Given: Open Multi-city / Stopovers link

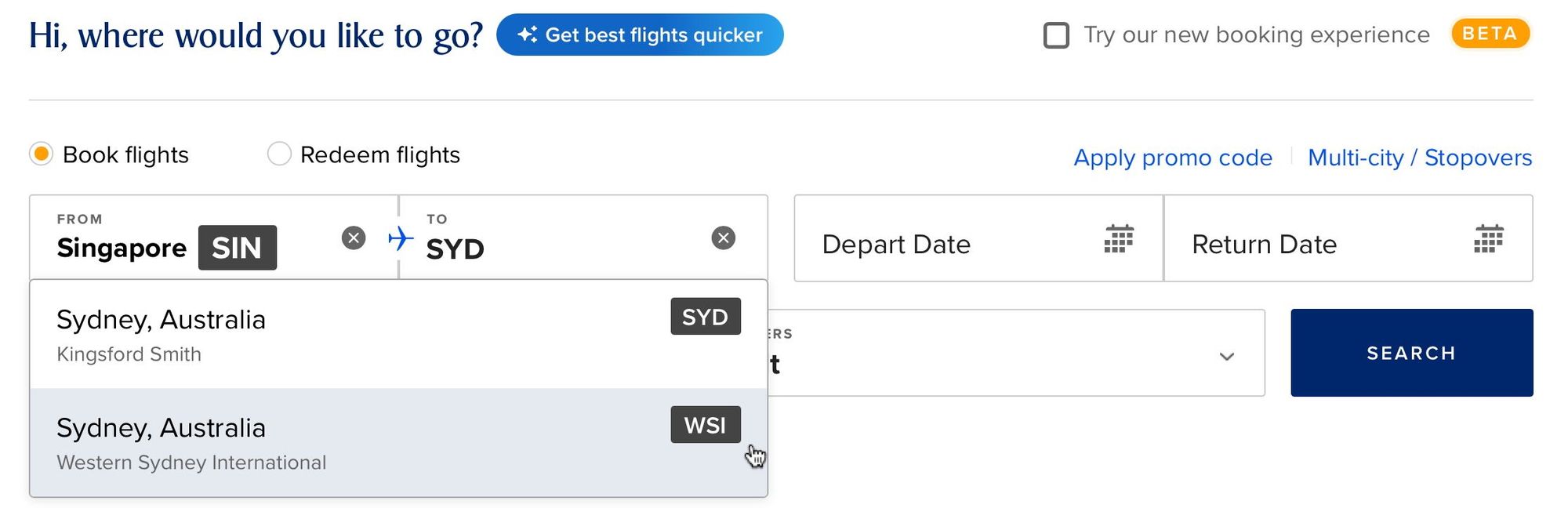Looking at the screenshot, I should click(1420, 158).
